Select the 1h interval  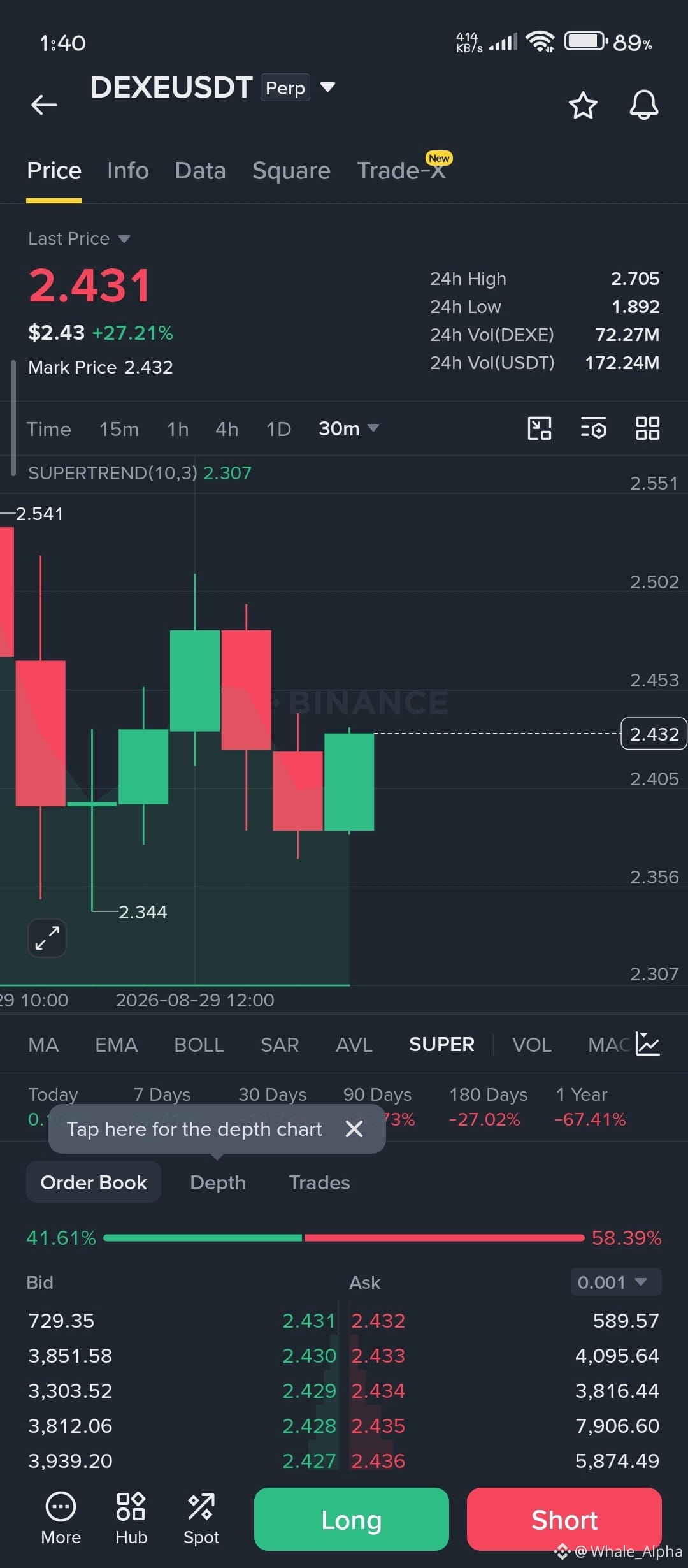[178, 429]
